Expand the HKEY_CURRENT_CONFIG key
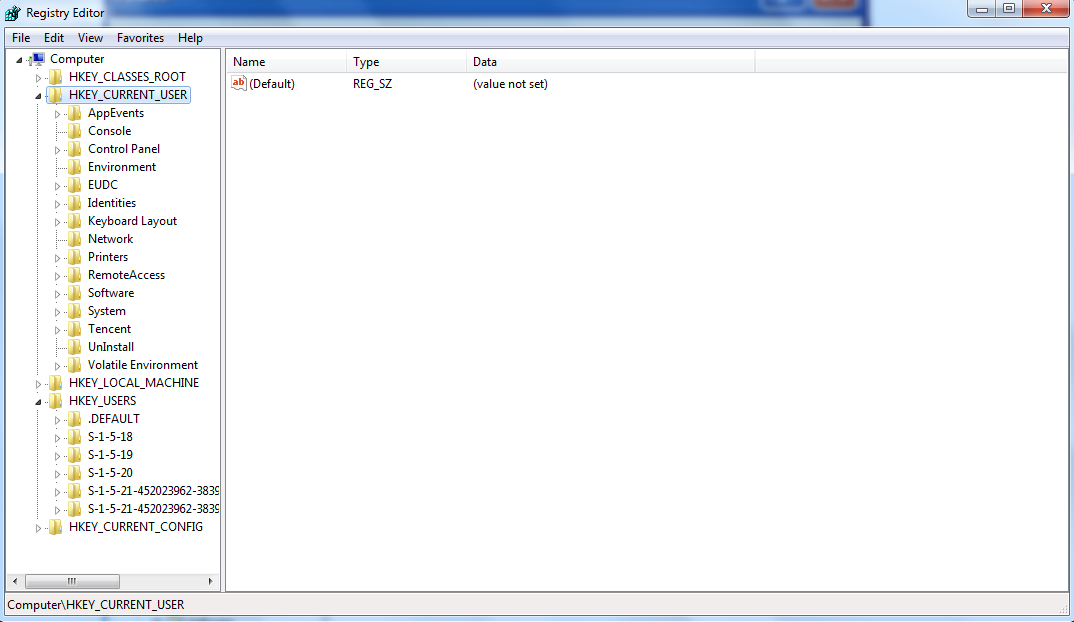This screenshot has width=1074, height=622. pyautogui.click(x=38, y=528)
